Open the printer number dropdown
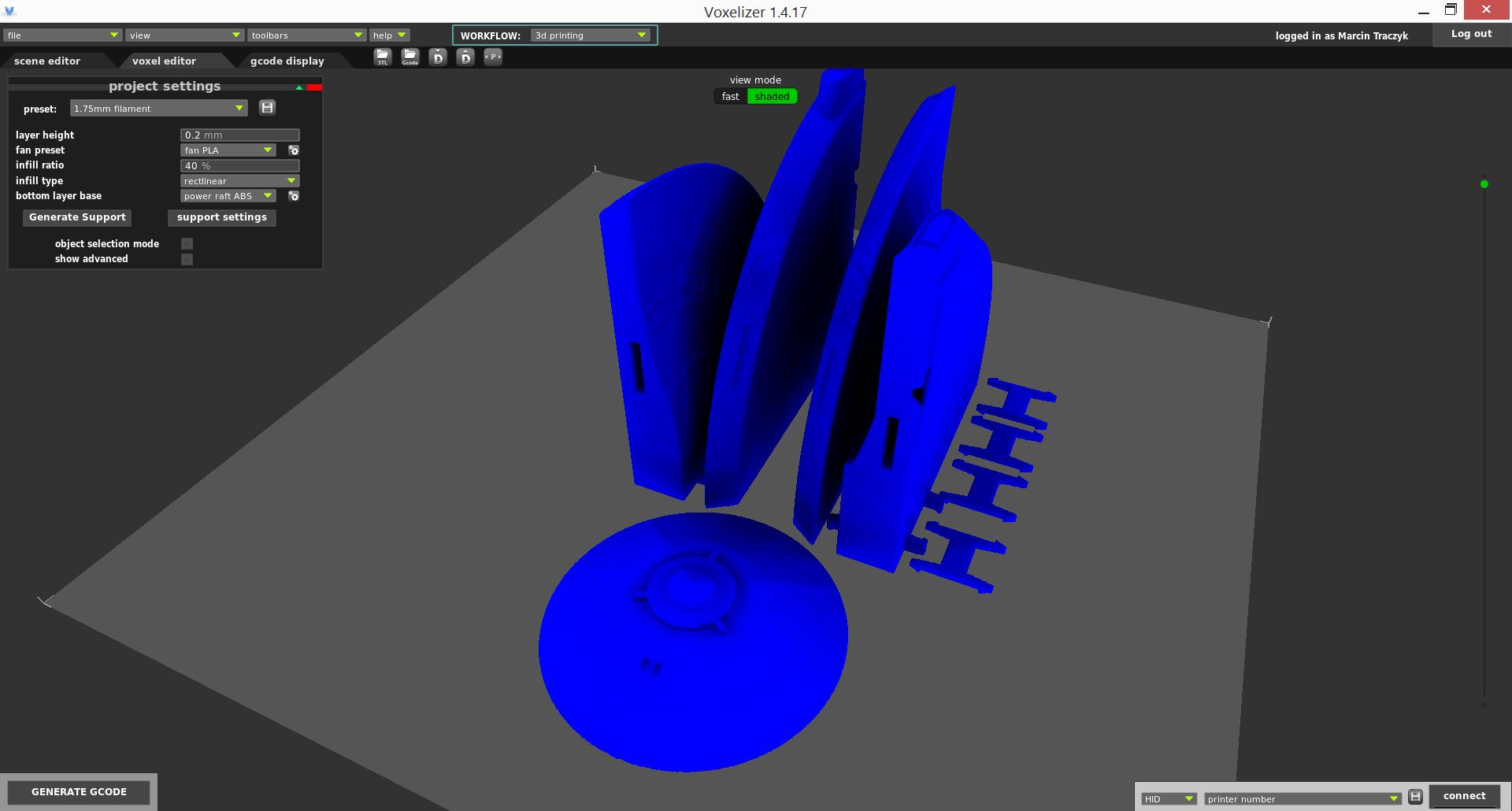Viewport: 1512px width, 811px height. point(1303,798)
